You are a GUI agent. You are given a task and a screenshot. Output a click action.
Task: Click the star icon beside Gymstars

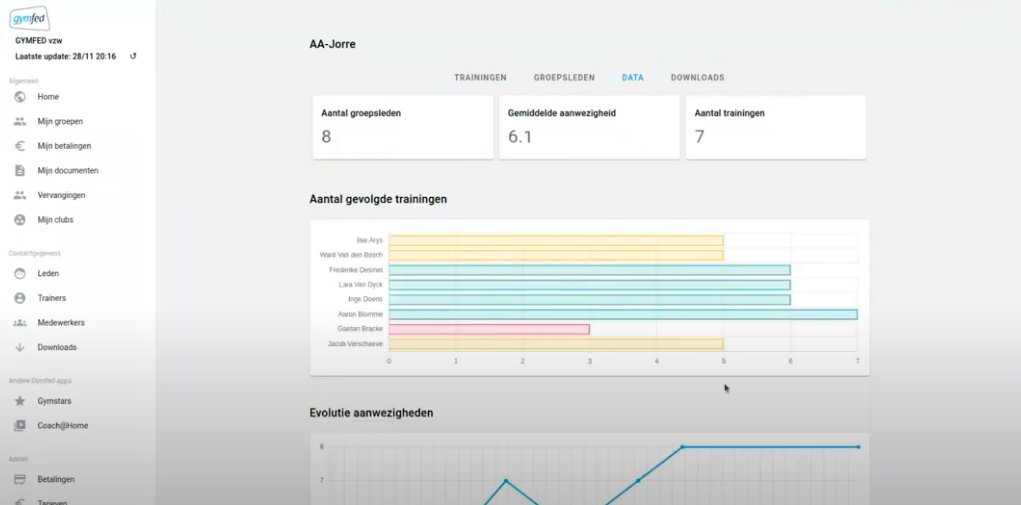tap(20, 402)
